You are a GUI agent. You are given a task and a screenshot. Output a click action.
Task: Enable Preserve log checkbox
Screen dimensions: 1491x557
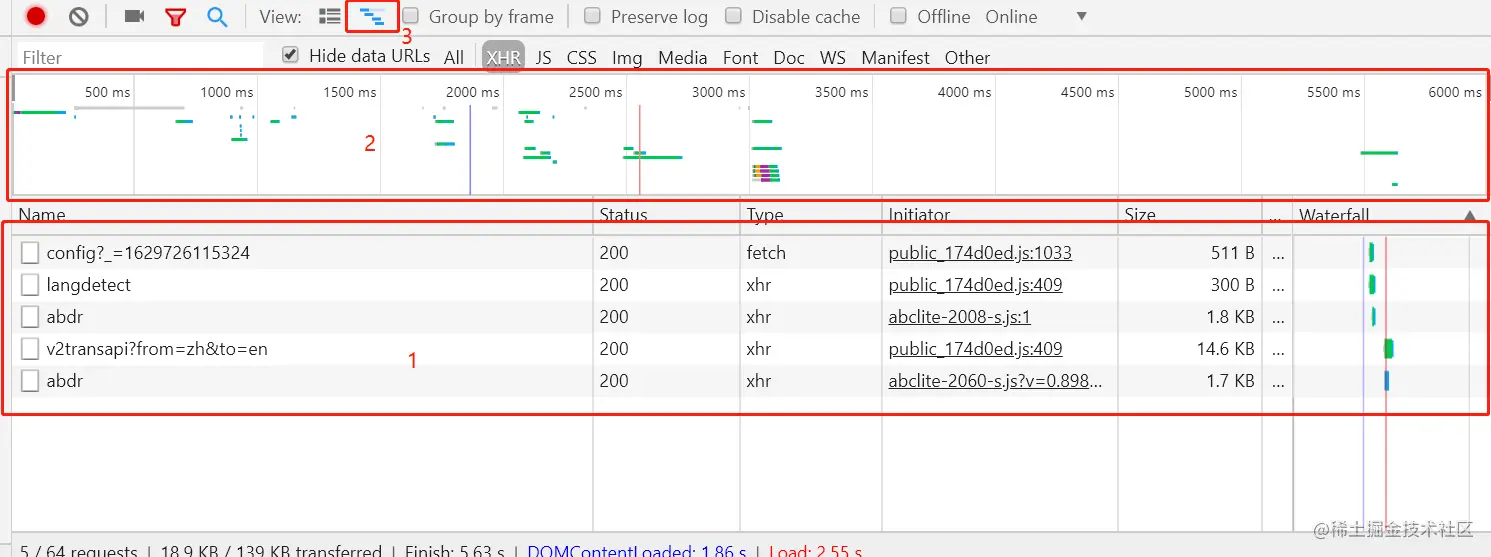[592, 16]
